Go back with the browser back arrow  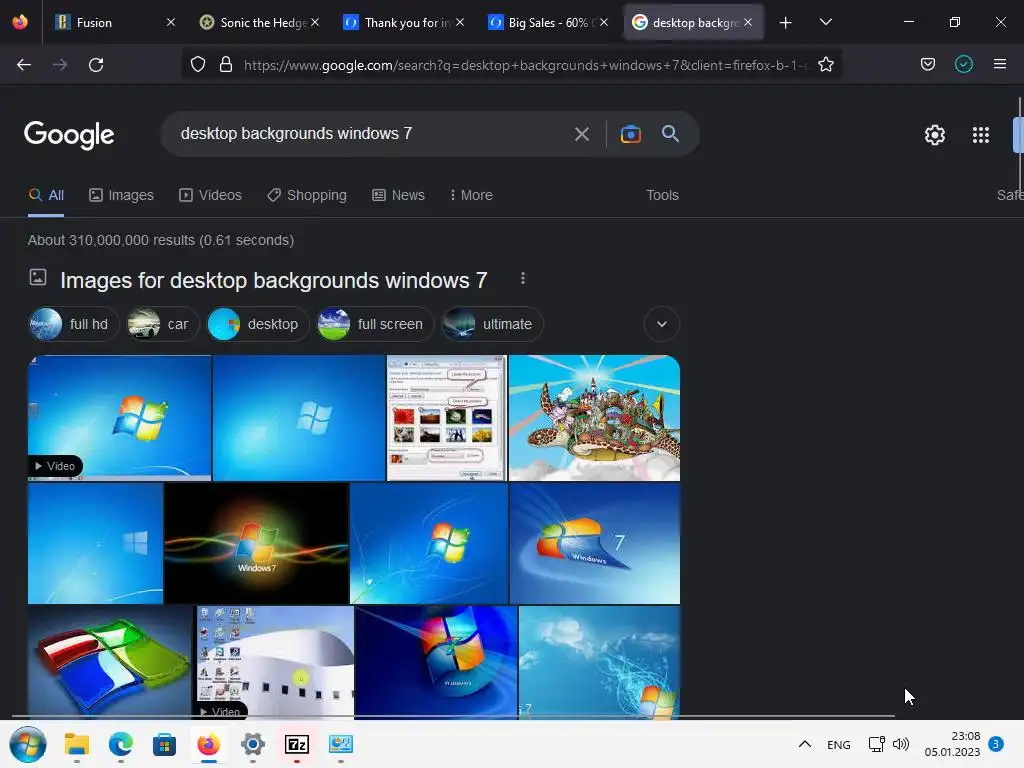24,65
